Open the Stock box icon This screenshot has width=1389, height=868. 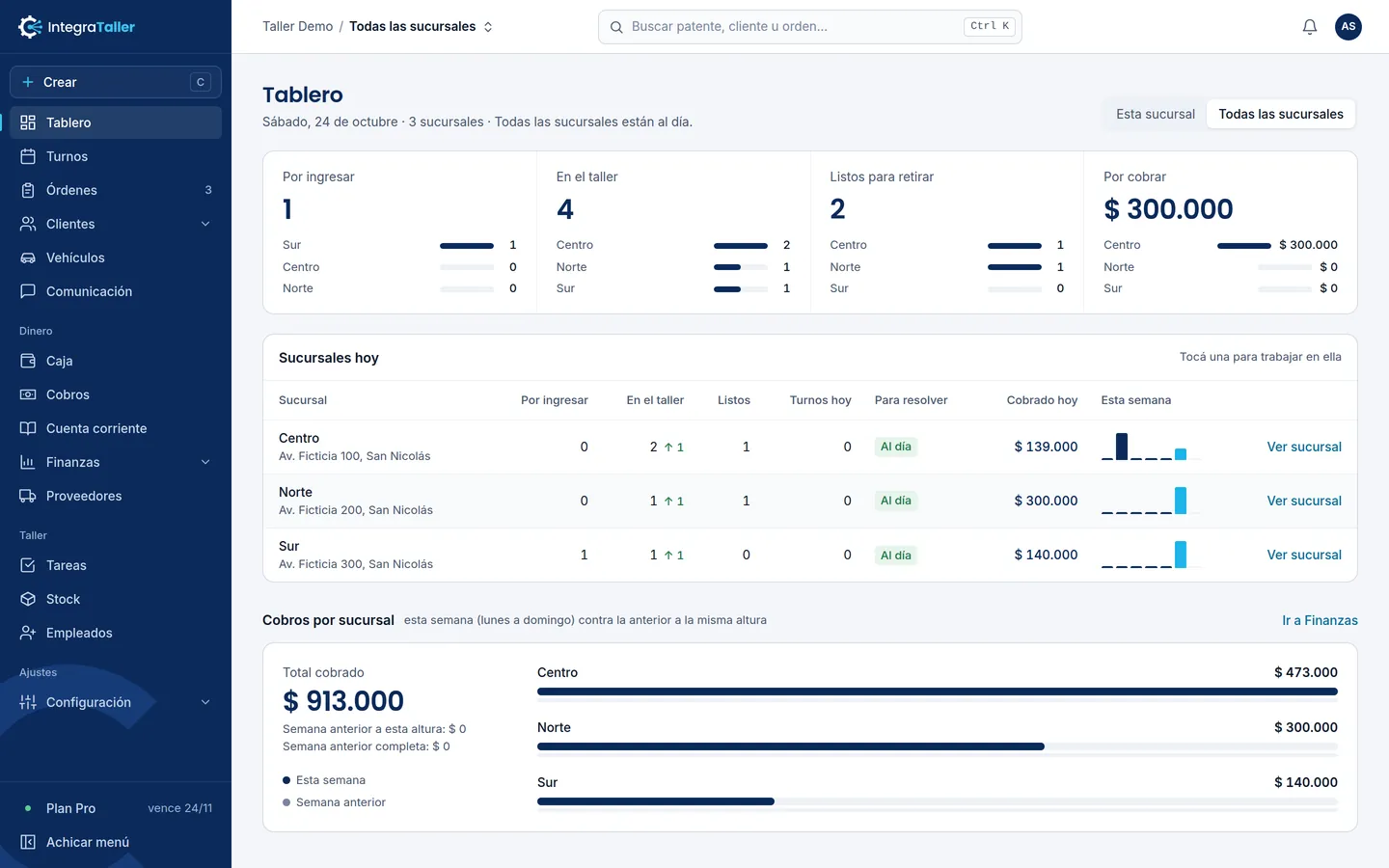pyautogui.click(x=28, y=599)
